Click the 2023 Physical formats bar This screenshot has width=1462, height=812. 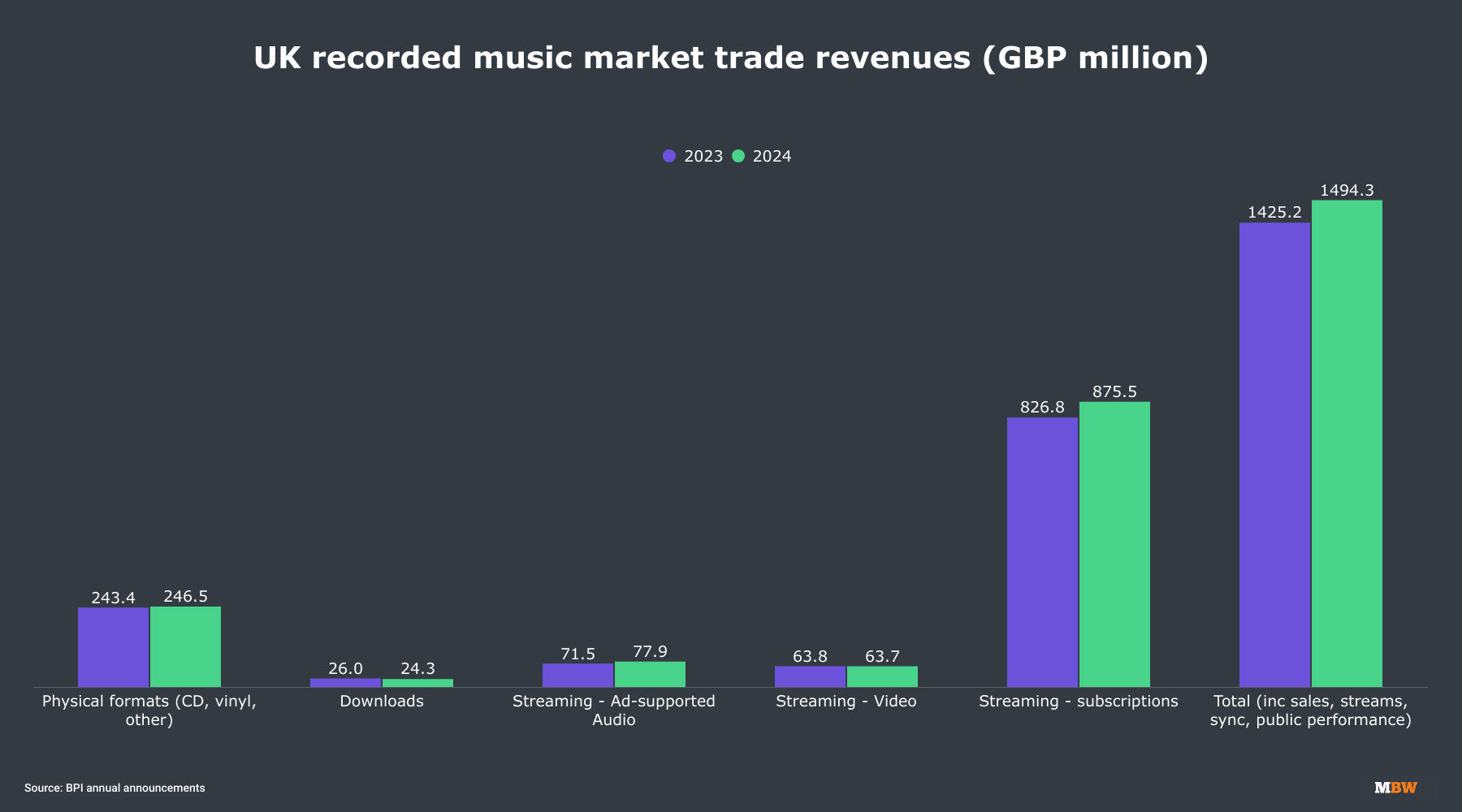click(x=113, y=647)
